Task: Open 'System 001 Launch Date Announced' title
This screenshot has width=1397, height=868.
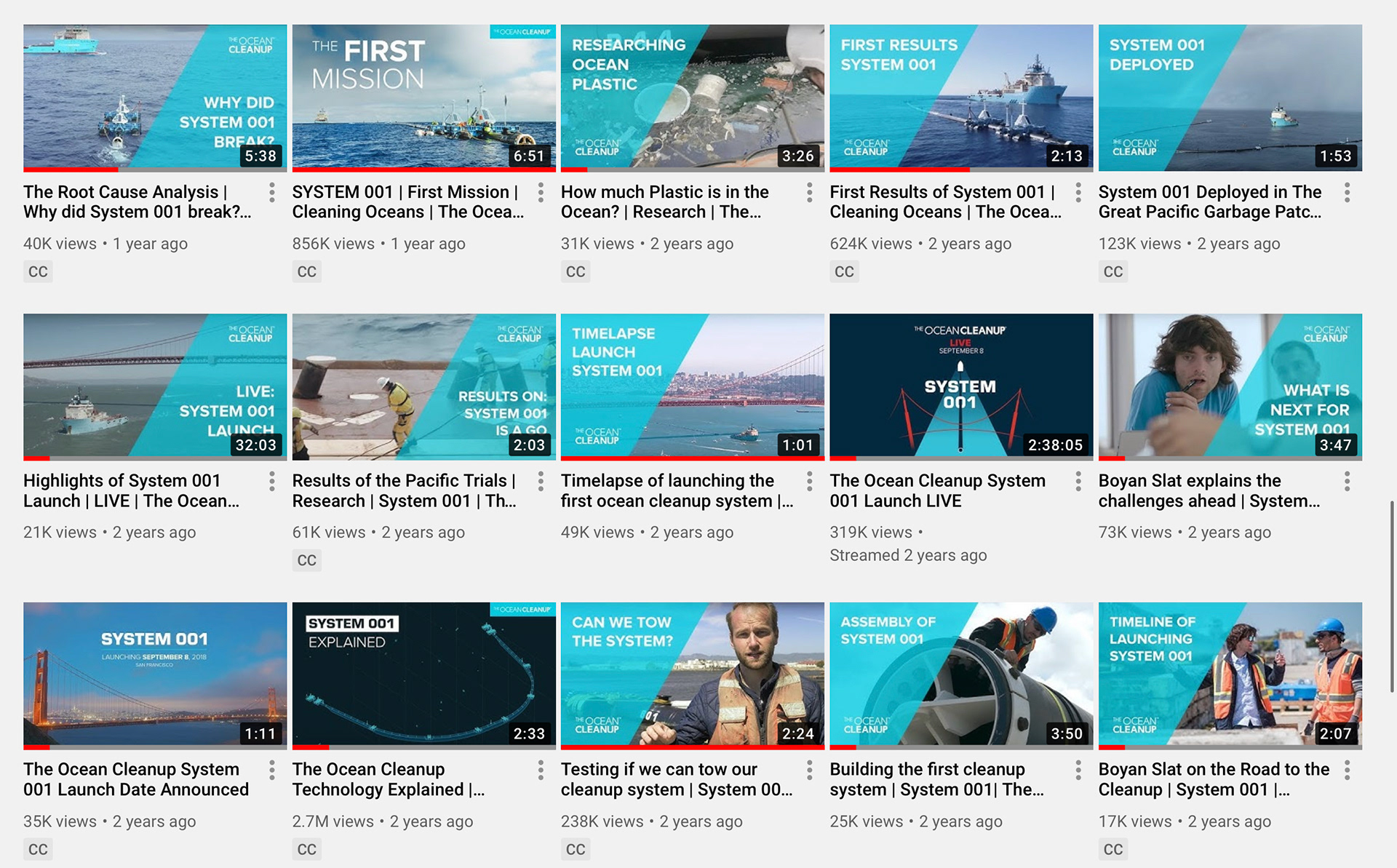Action: (136, 780)
